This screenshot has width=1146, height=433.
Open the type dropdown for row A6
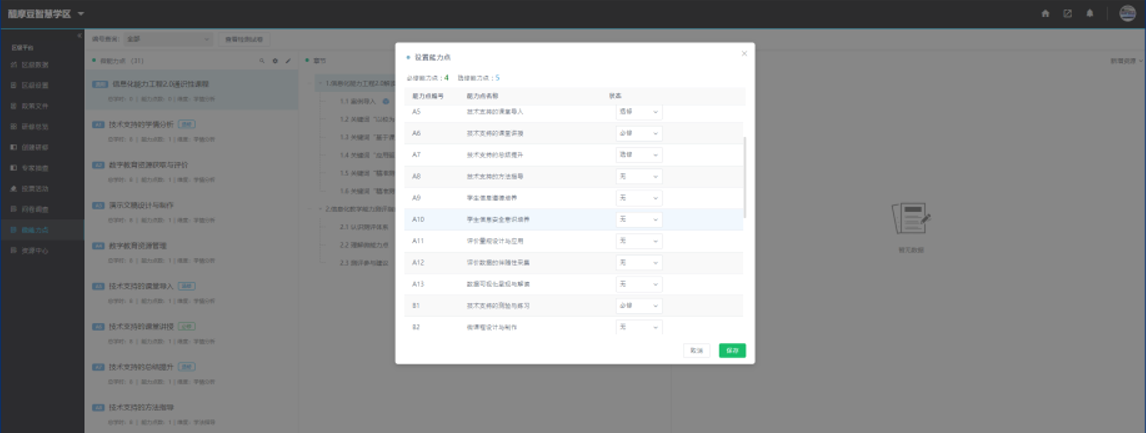click(x=638, y=133)
